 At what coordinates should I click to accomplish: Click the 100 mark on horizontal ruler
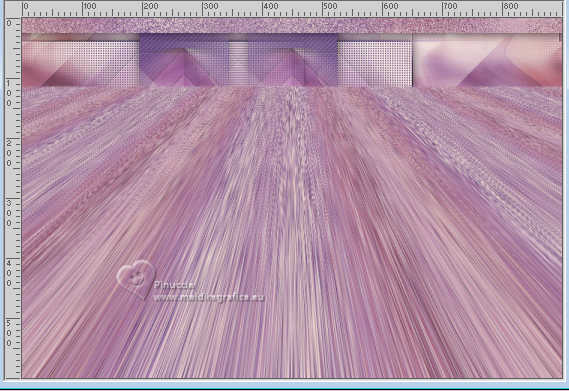pyautogui.click(x=90, y=6)
